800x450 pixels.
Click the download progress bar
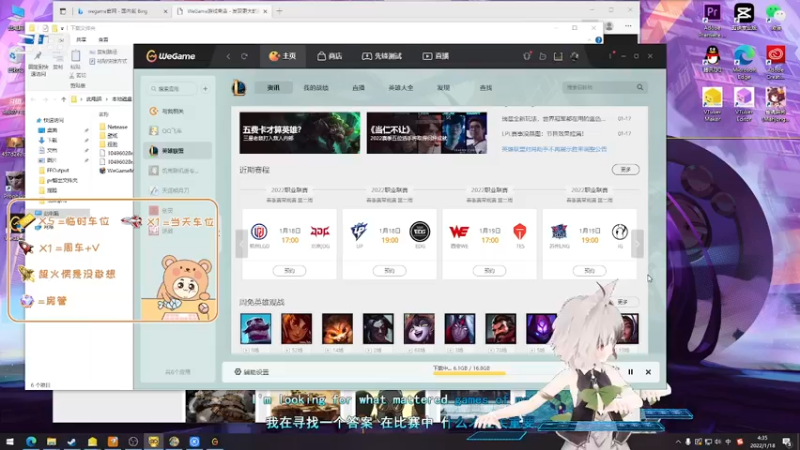(x=469, y=373)
